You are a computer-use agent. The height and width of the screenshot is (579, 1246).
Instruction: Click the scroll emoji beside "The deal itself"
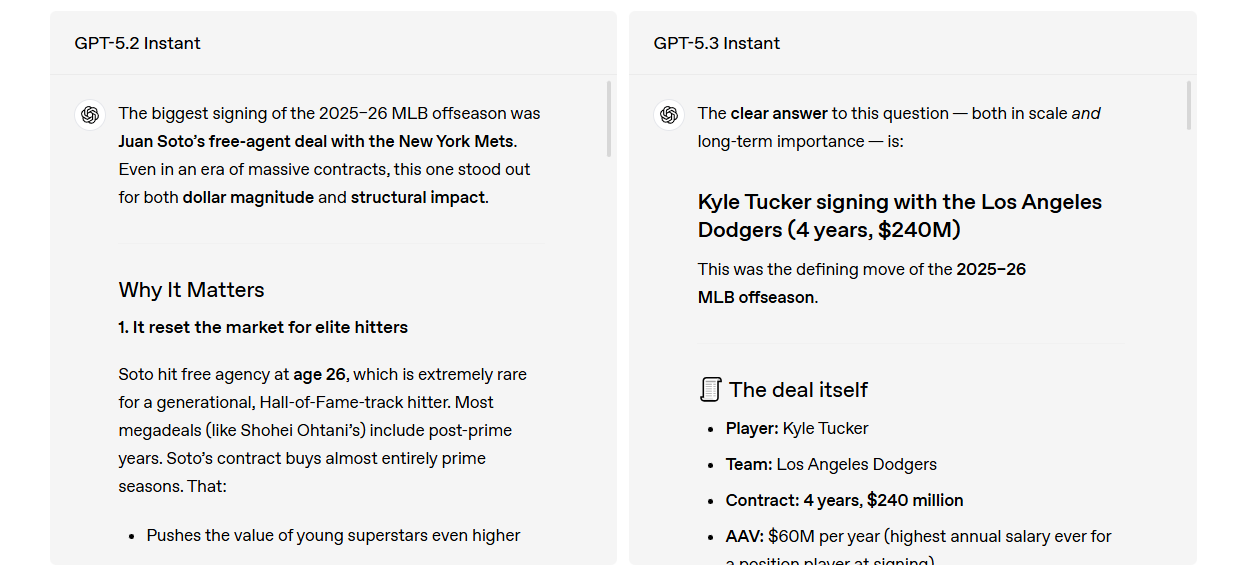point(710,390)
